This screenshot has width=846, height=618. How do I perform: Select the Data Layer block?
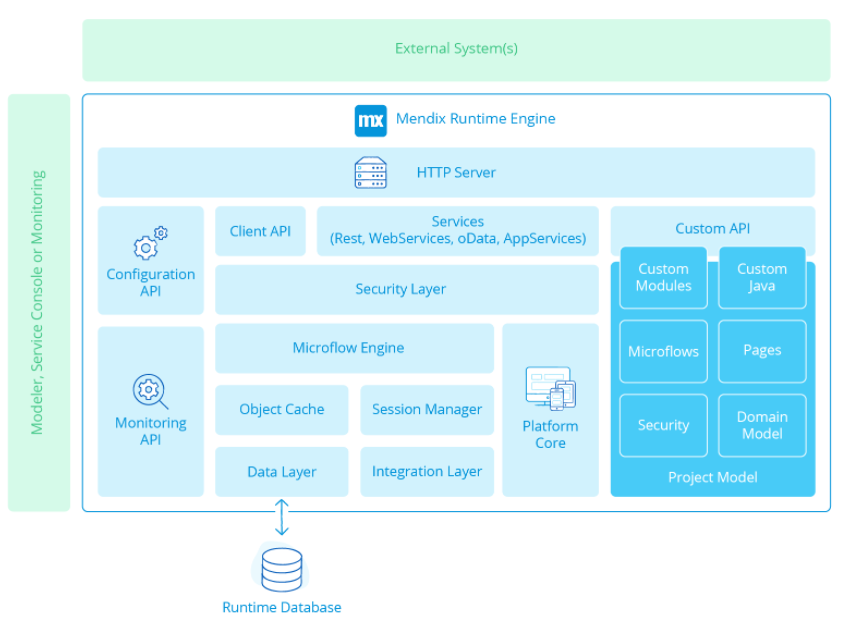(x=282, y=472)
